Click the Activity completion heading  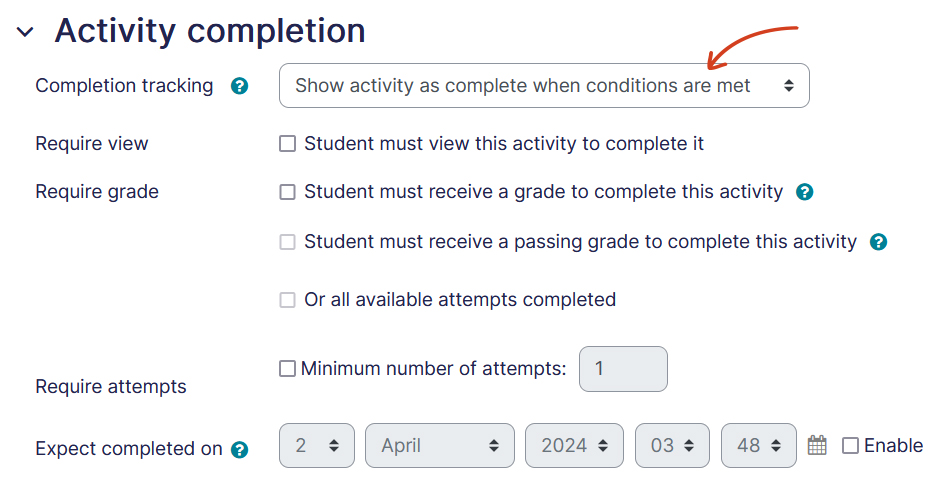pos(210,32)
